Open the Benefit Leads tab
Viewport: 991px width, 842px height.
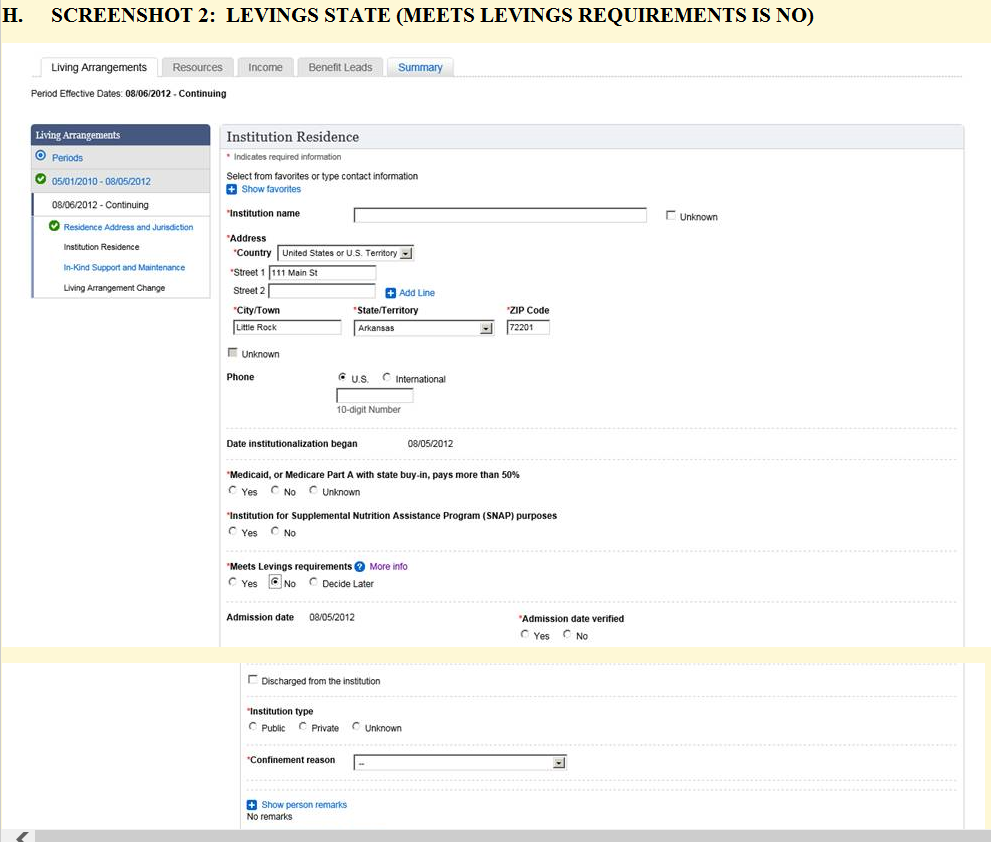point(340,67)
